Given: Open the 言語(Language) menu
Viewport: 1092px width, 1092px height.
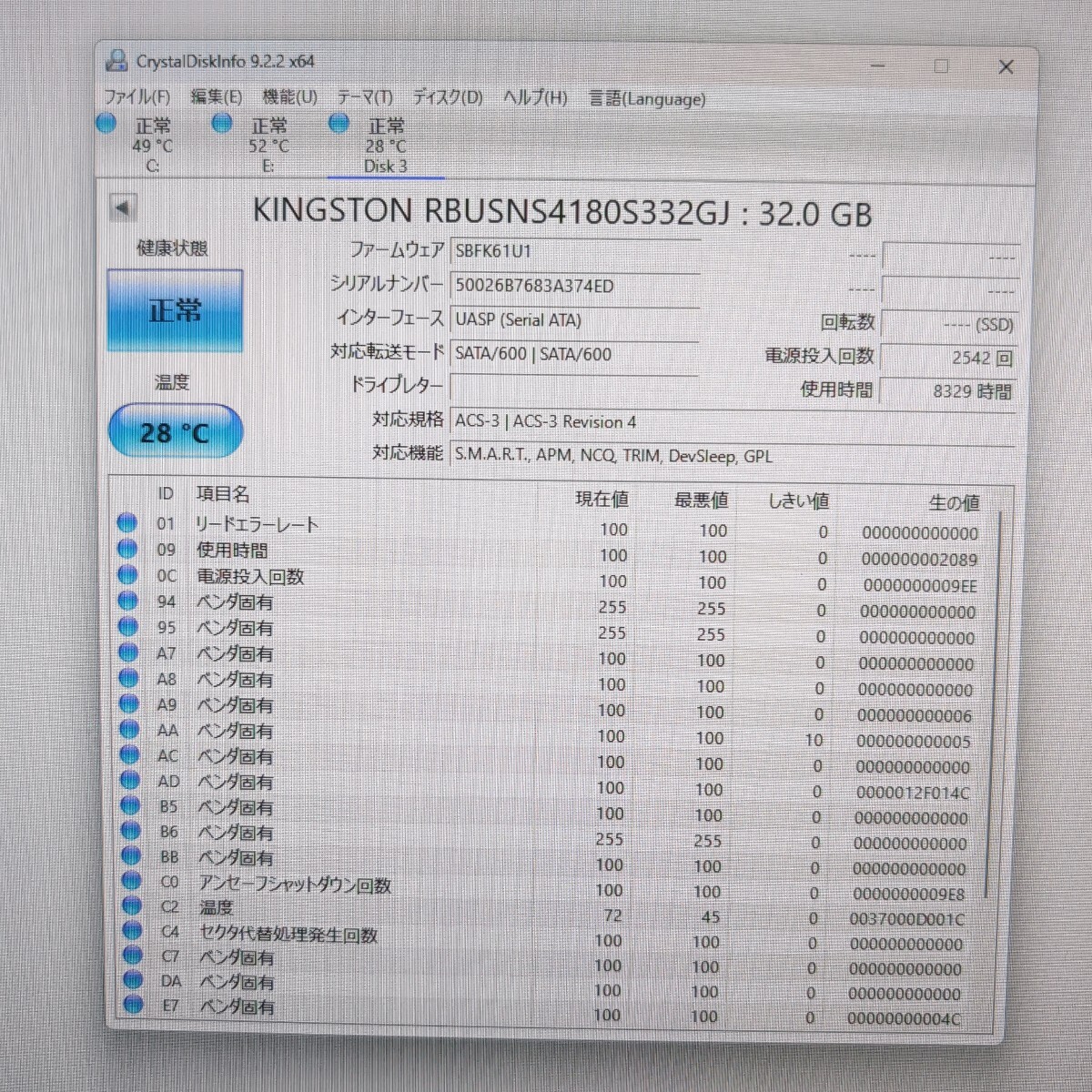Looking at the screenshot, I should tap(648, 98).
